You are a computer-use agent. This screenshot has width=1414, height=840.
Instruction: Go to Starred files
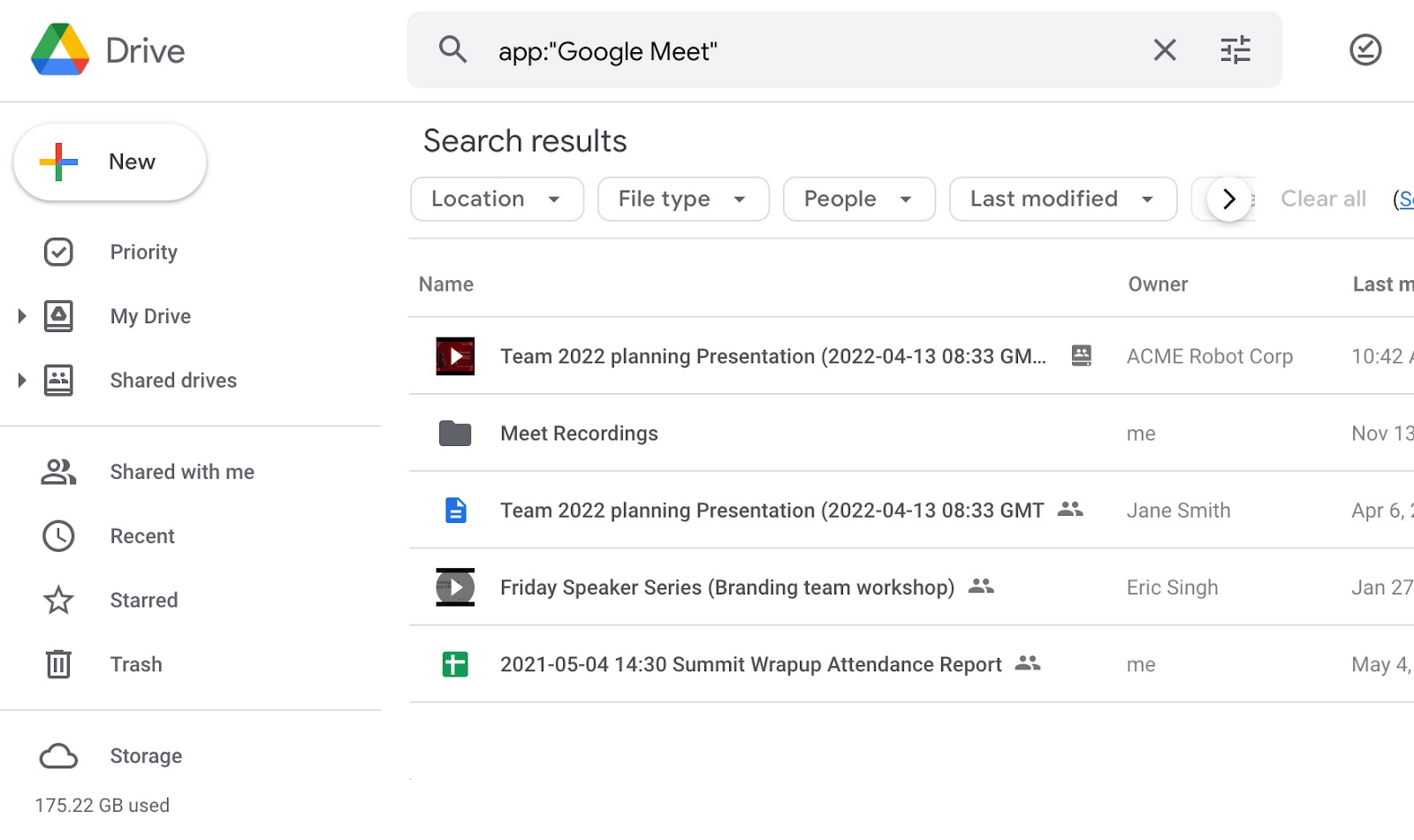pyautogui.click(x=143, y=601)
